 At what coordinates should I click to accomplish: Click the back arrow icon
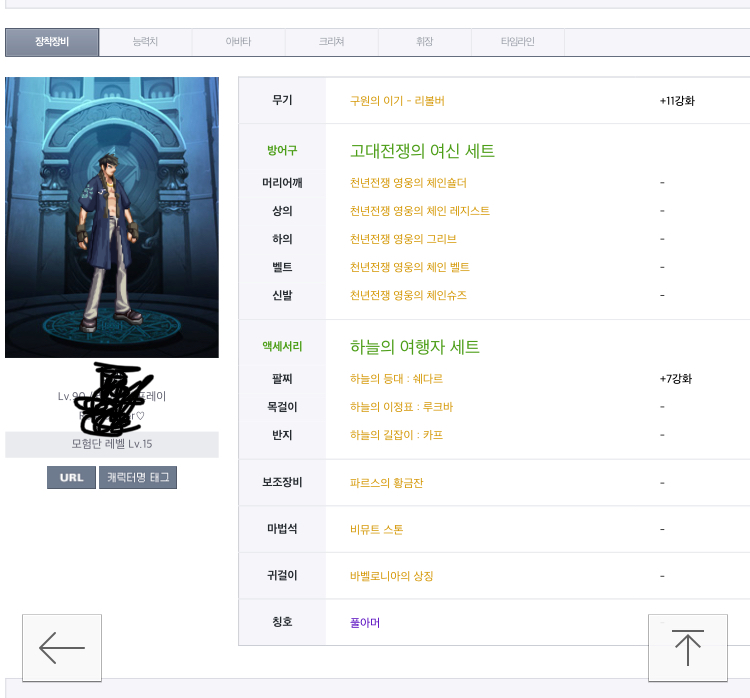click(x=62, y=648)
